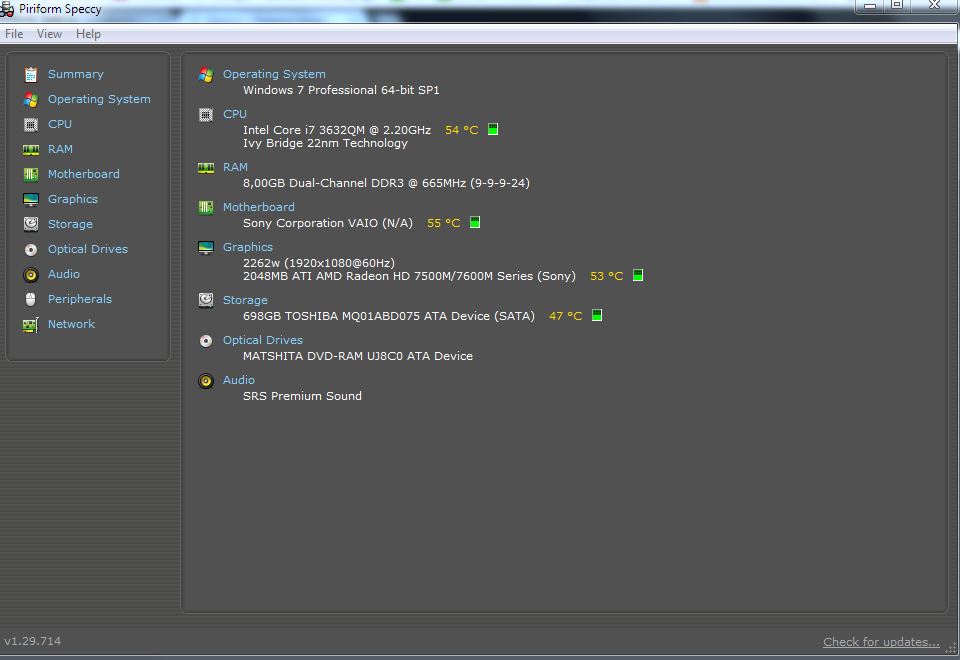The height and width of the screenshot is (660, 960).
Task: Click the Operating System heading link in summary
Action: 274,74
